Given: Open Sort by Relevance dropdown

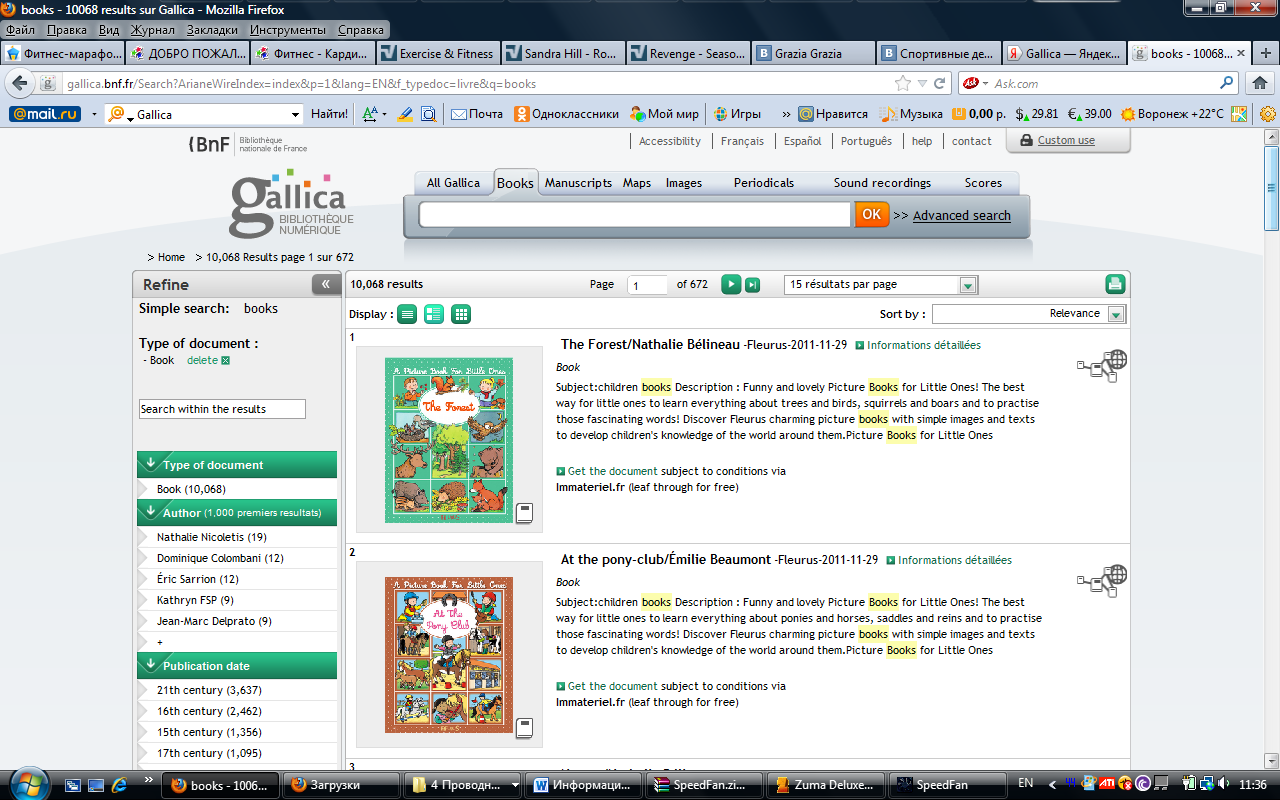Looking at the screenshot, I should pyautogui.click(x=1116, y=314).
